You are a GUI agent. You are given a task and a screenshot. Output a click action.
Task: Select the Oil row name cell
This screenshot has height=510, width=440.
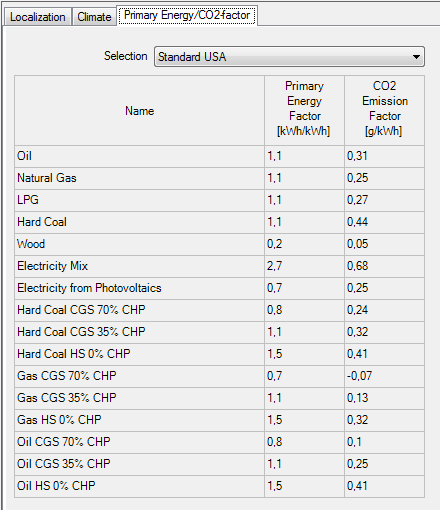click(x=140, y=156)
